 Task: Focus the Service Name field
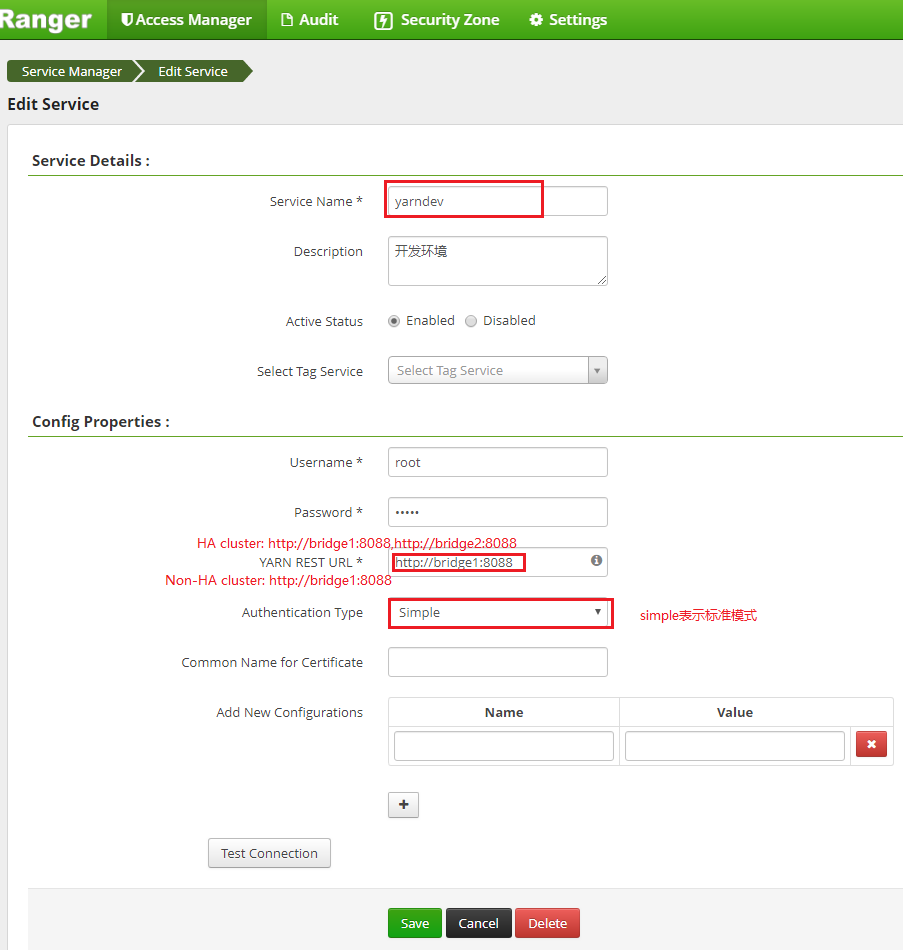coord(498,201)
